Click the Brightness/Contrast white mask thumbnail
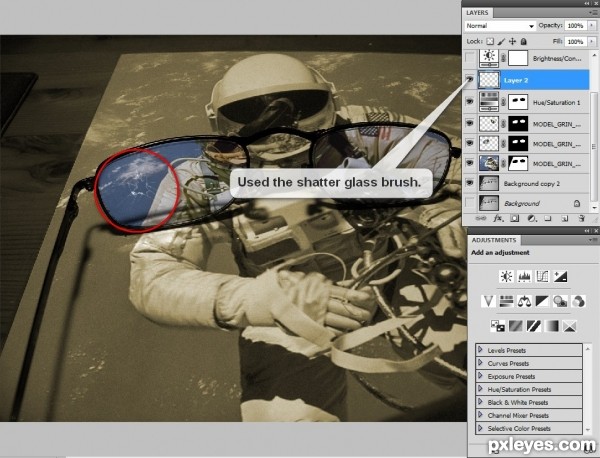 [x=518, y=58]
